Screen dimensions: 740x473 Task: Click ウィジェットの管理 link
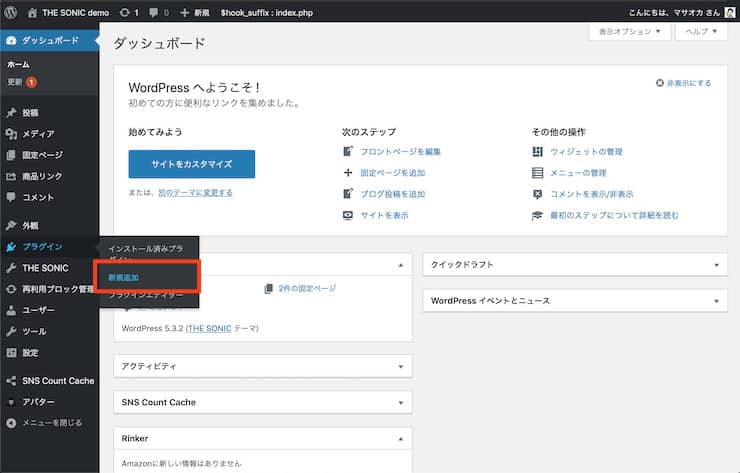pos(586,152)
